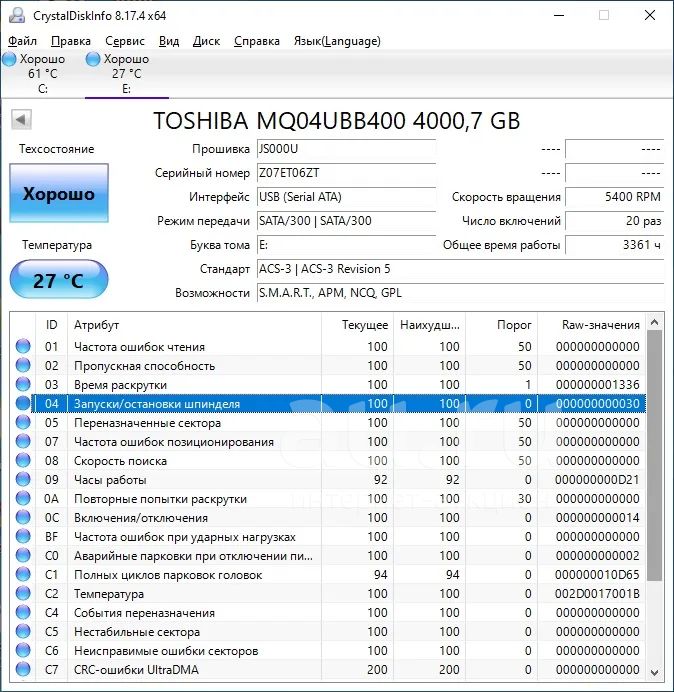Click the previous disk arrow button
The image size is (674, 692).
tap(21, 120)
